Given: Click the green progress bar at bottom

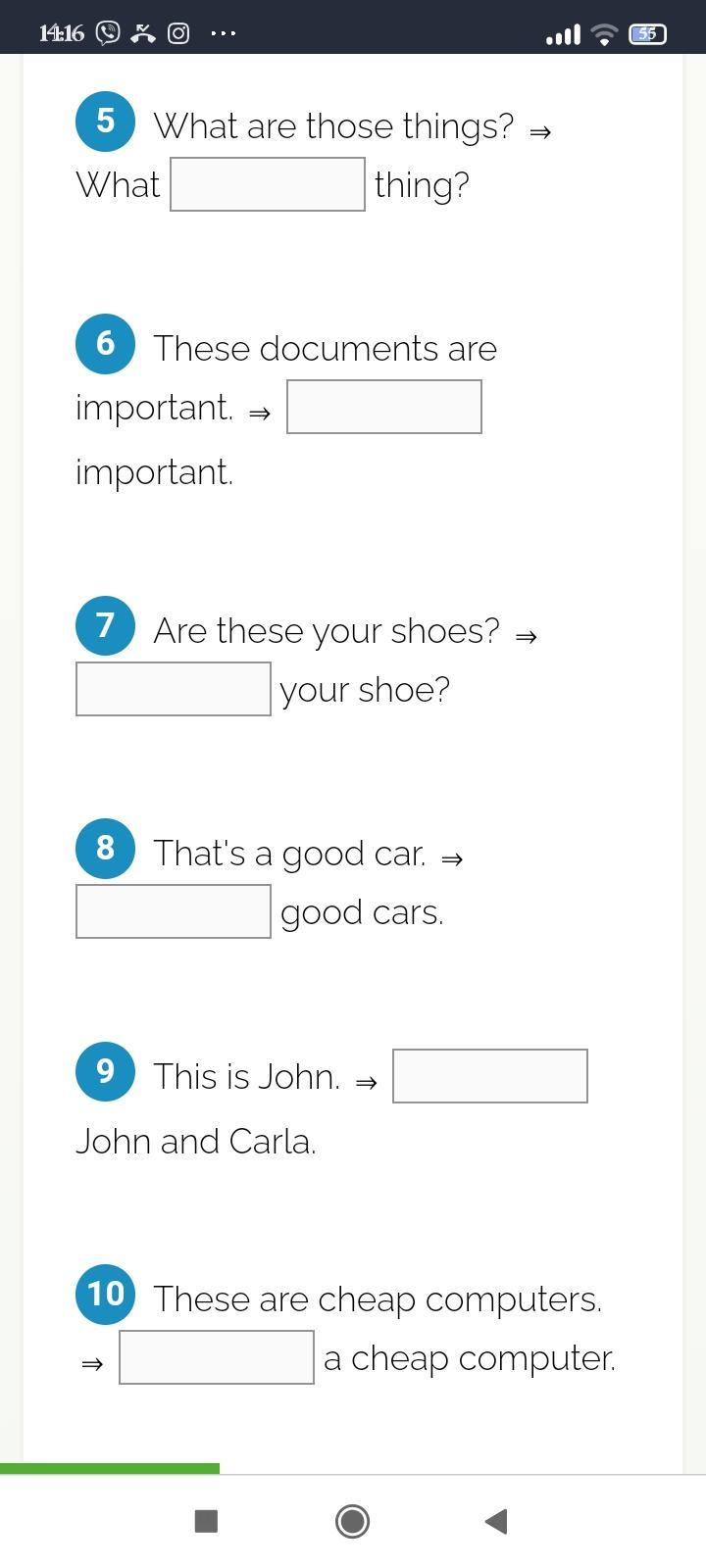Looking at the screenshot, I should pyautogui.click(x=110, y=1468).
